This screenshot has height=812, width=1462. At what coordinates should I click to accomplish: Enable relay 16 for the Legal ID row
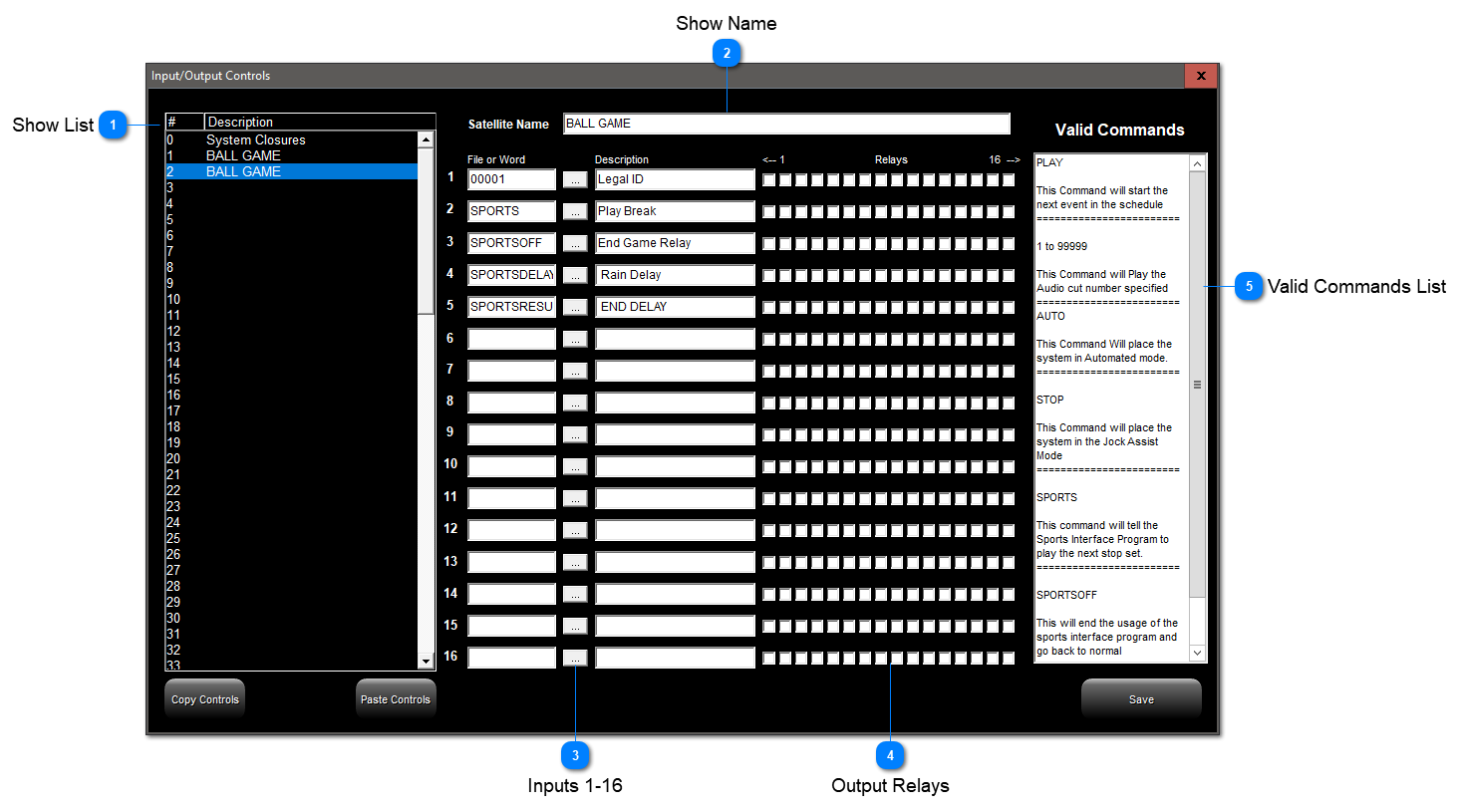[1009, 180]
